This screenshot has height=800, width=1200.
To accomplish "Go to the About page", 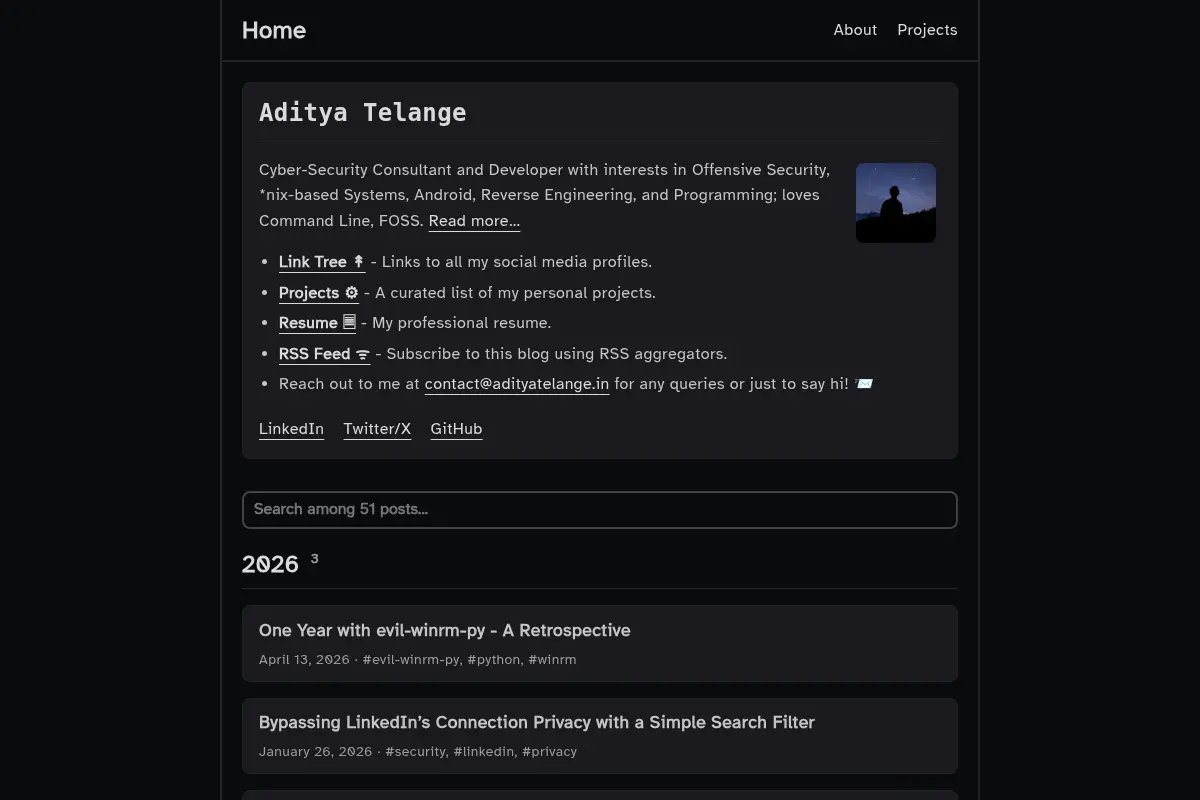I will coord(855,30).
